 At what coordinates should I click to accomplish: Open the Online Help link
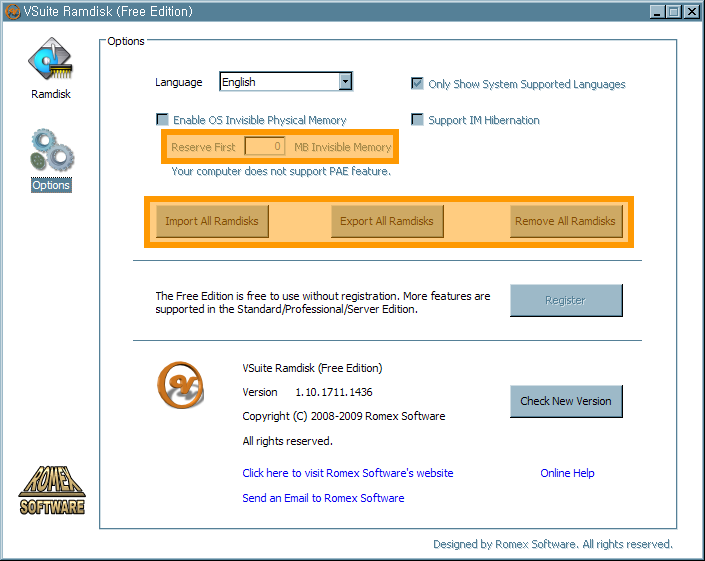point(567,473)
